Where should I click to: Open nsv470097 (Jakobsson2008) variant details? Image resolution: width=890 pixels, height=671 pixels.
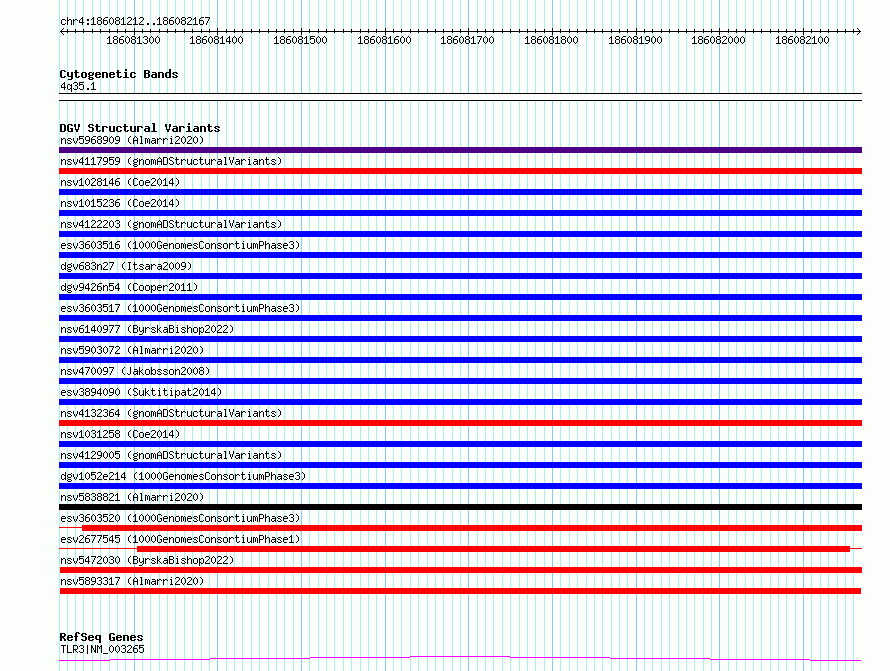pyautogui.click(x=135, y=371)
